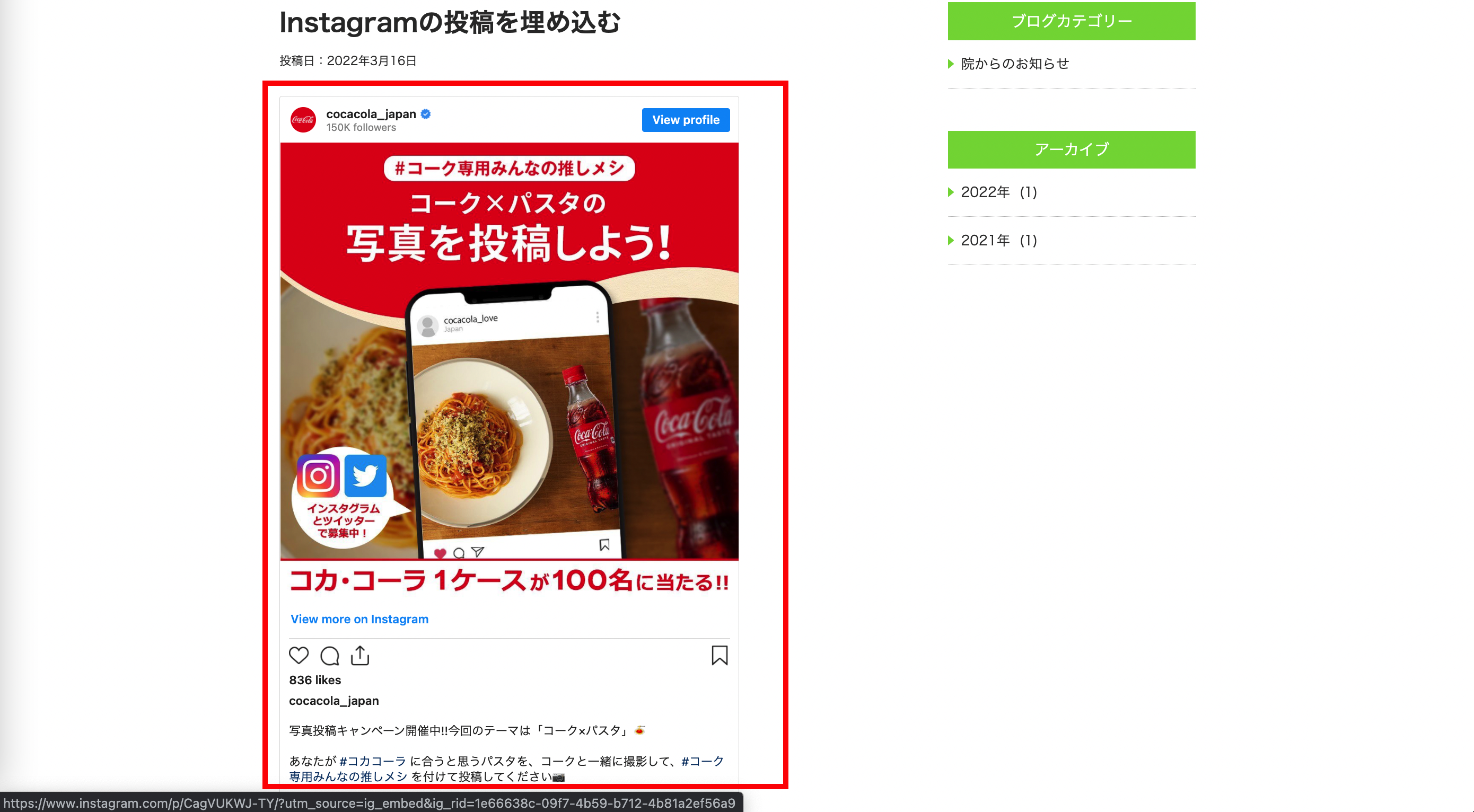Save post with bookmark icon
Viewport: 1474px width, 812px height.
point(720,655)
